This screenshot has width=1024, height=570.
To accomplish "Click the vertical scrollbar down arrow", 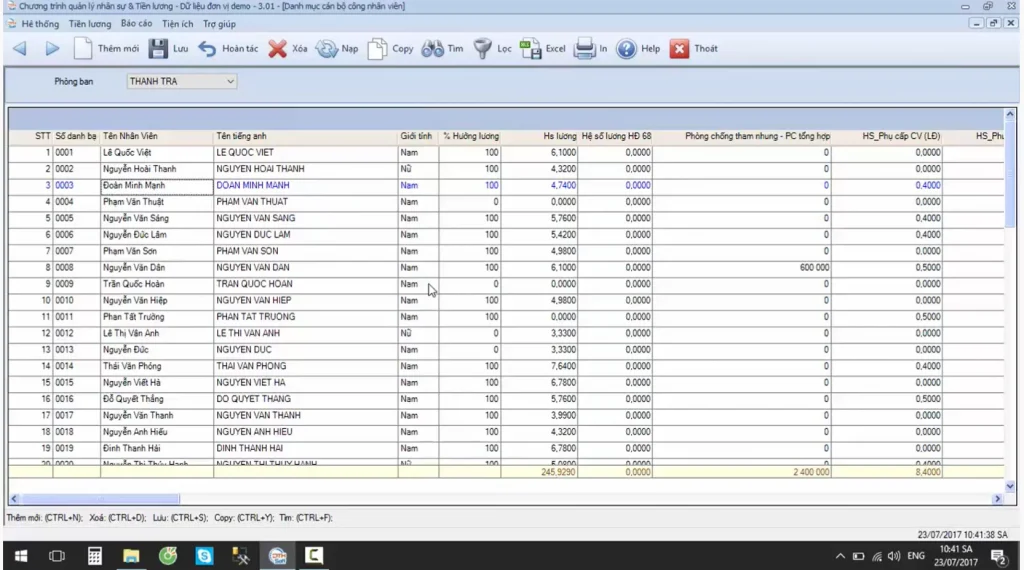I will pyautogui.click(x=1010, y=486).
